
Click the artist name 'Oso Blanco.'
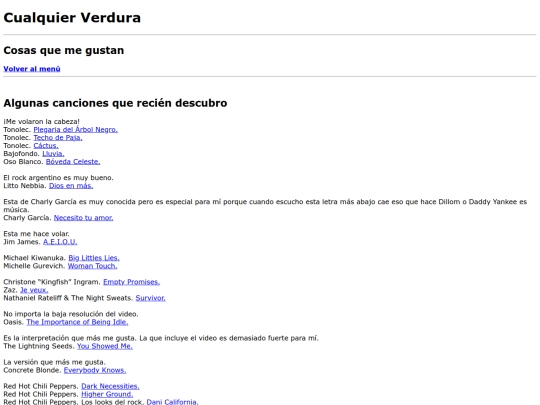(23, 162)
